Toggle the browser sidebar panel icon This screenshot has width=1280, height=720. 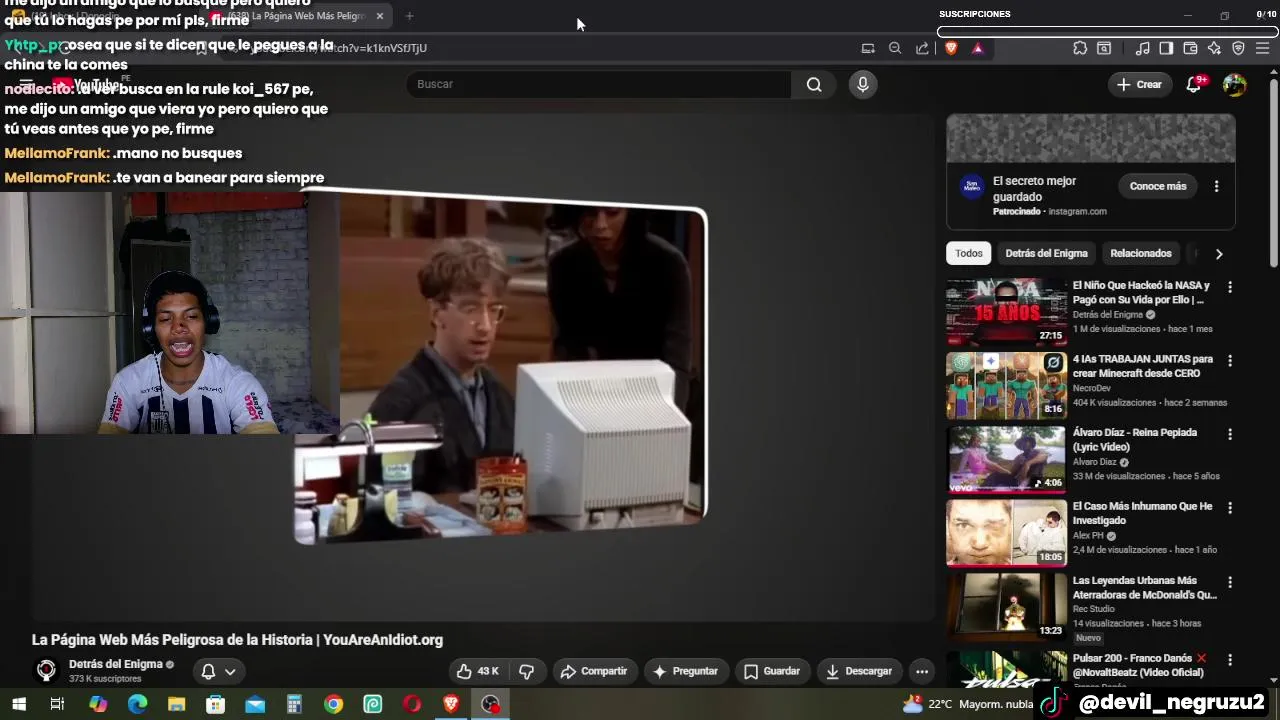point(1166,48)
